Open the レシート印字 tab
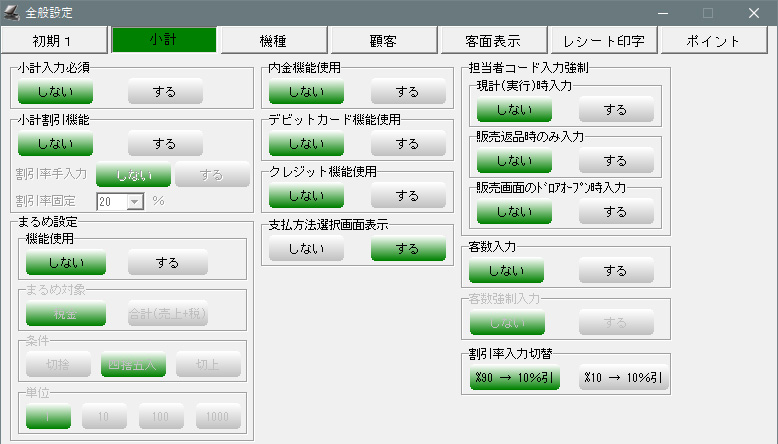Screen dimensions: 778x444 click(x=603, y=41)
